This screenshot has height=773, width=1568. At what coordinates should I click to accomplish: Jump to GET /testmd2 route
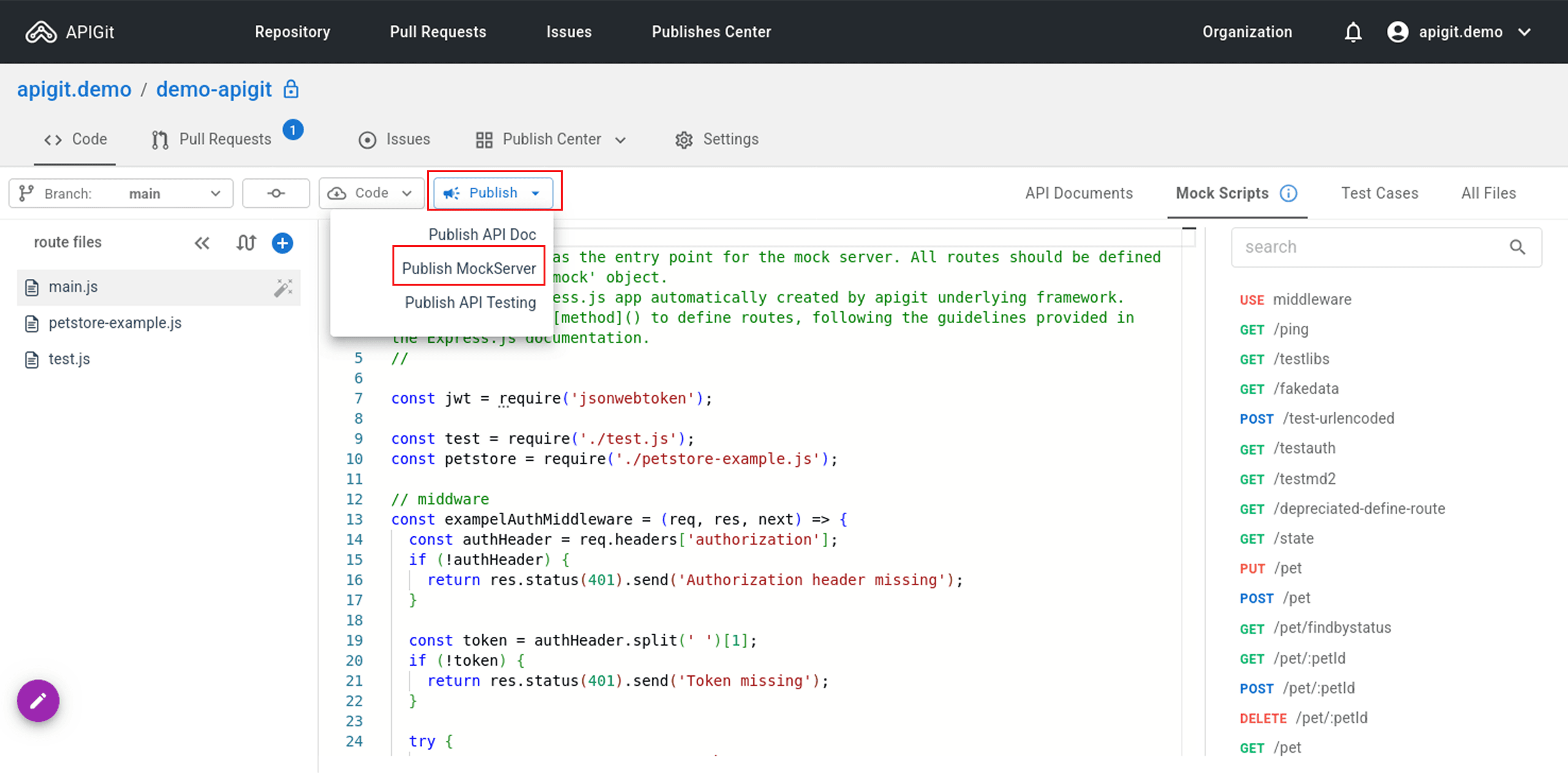pos(1287,479)
